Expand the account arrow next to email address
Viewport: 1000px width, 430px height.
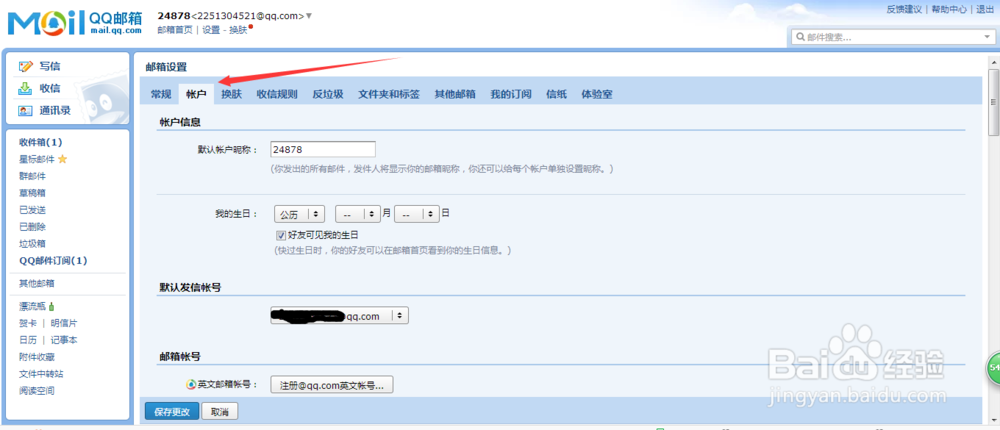(309, 16)
